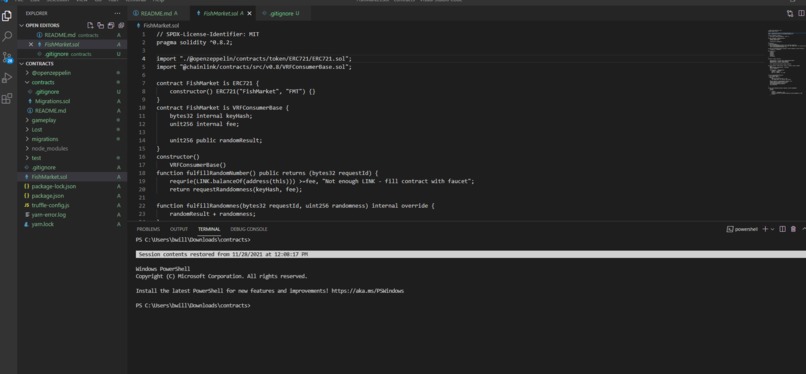Open the Problems panel tab
Viewport: 806px width, 374px height.
click(148, 229)
